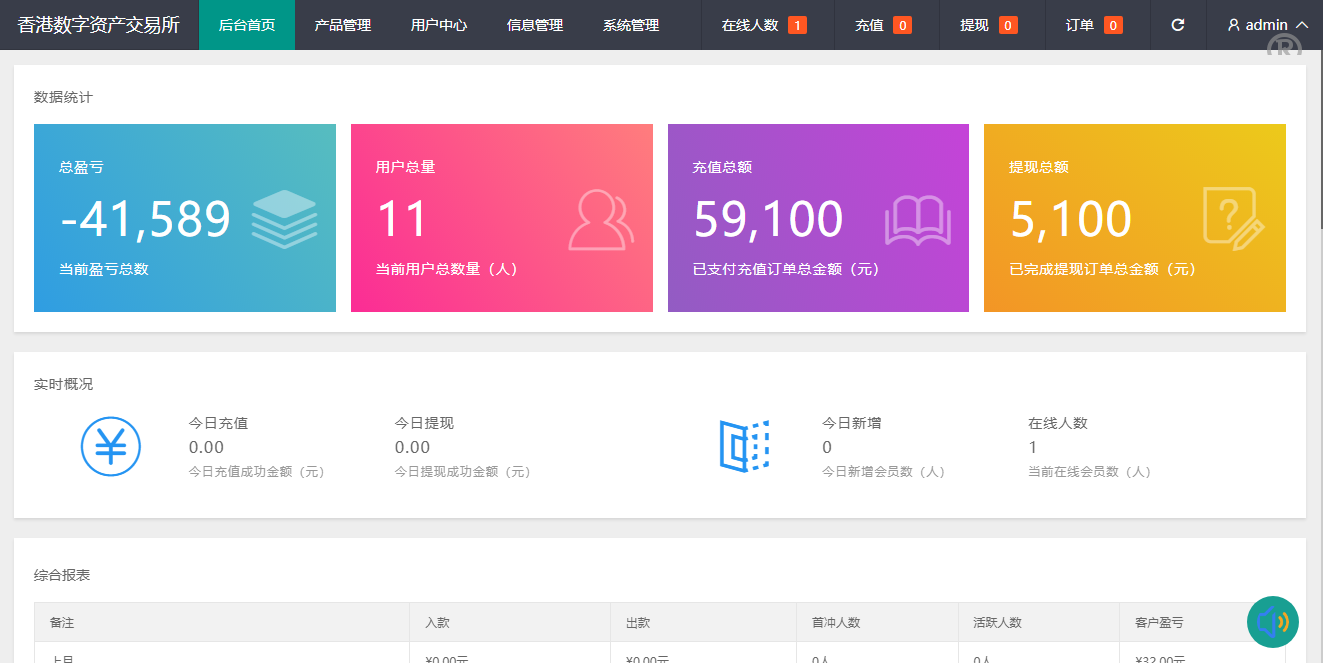Screen dimensions: 1323x663
Task: Click the floating speaker sound icon
Action: (x=1272, y=622)
